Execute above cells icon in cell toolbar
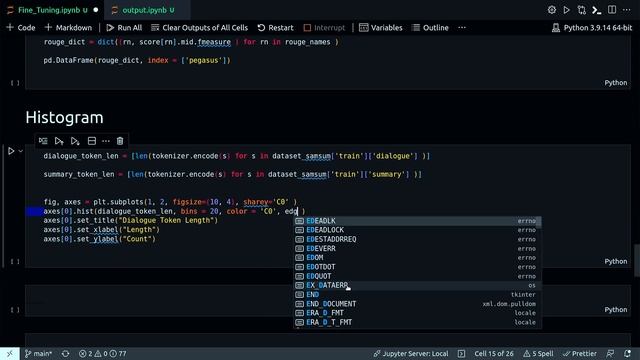Screen dimensions: 640x360 click(x=59, y=141)
